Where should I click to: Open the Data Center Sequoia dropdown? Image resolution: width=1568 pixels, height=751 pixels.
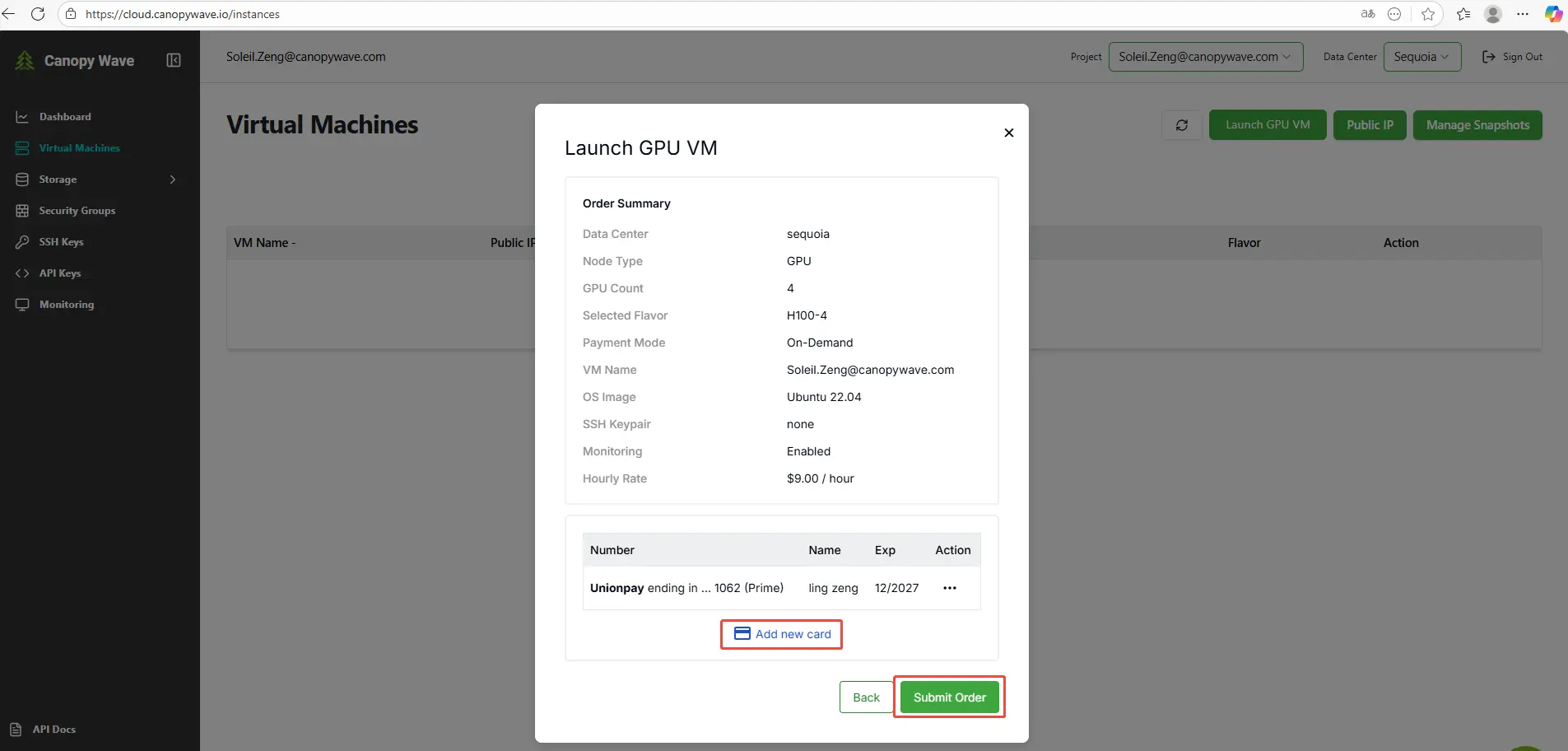click(1421, 57)
